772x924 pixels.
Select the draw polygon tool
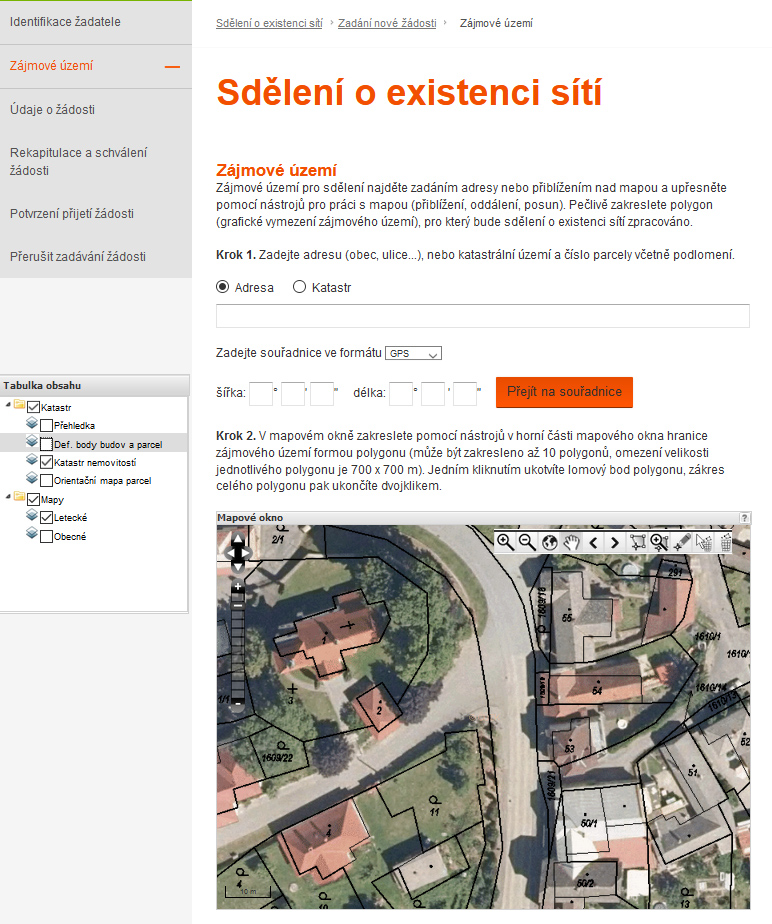tap(637, 542)
